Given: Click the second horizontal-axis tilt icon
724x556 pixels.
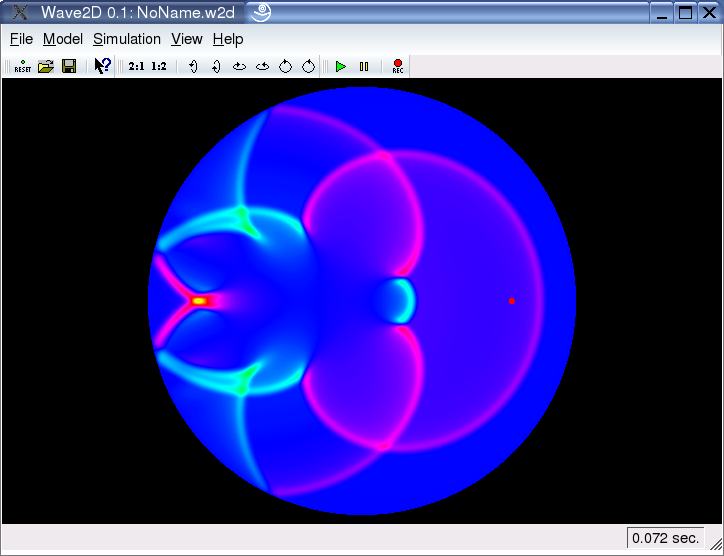Looking at the screenshot, I should pos(262,66).
